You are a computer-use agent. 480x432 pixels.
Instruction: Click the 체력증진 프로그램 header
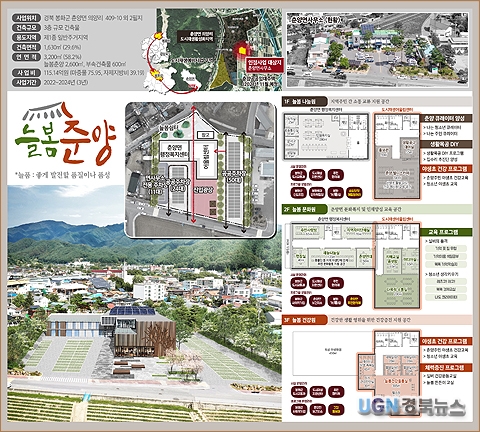pyautogui.click(x=446, y=367)
